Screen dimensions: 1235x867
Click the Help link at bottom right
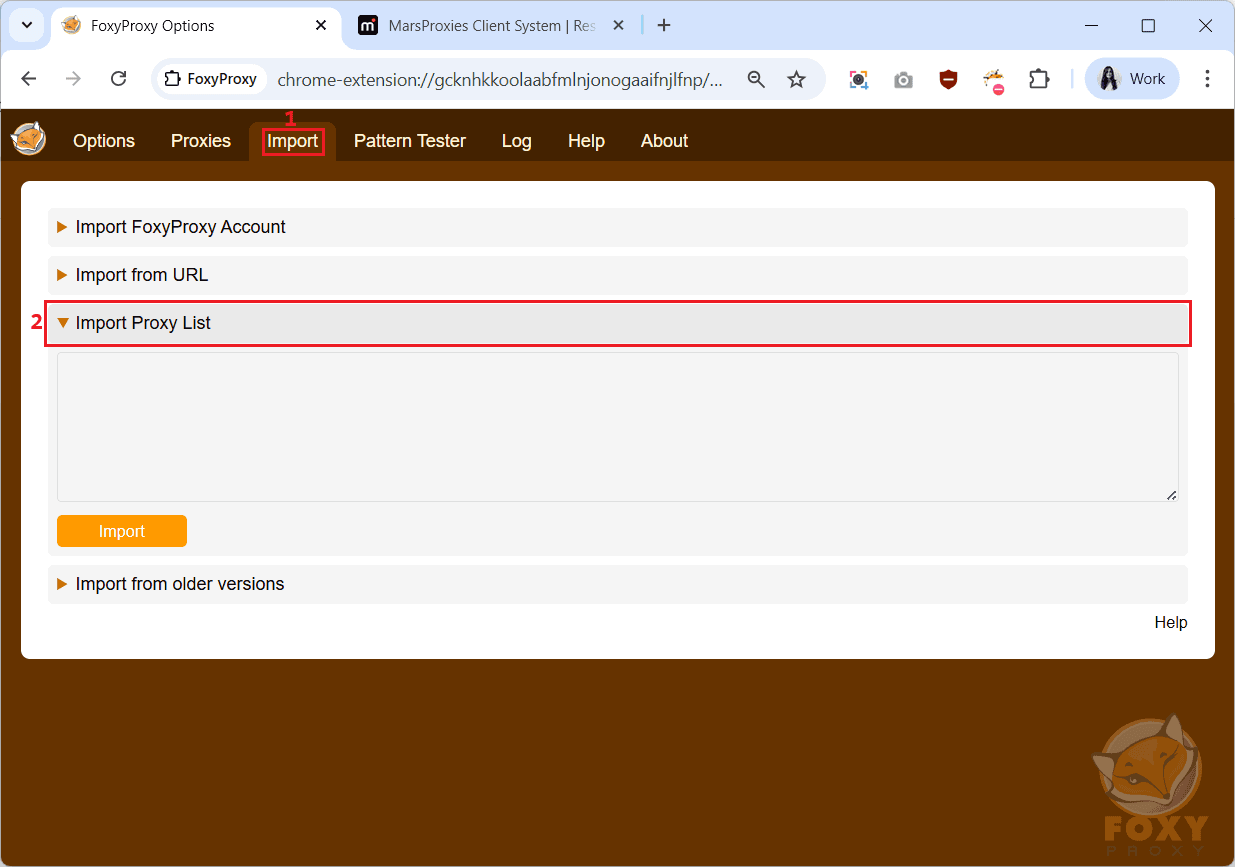[1170, 622]
